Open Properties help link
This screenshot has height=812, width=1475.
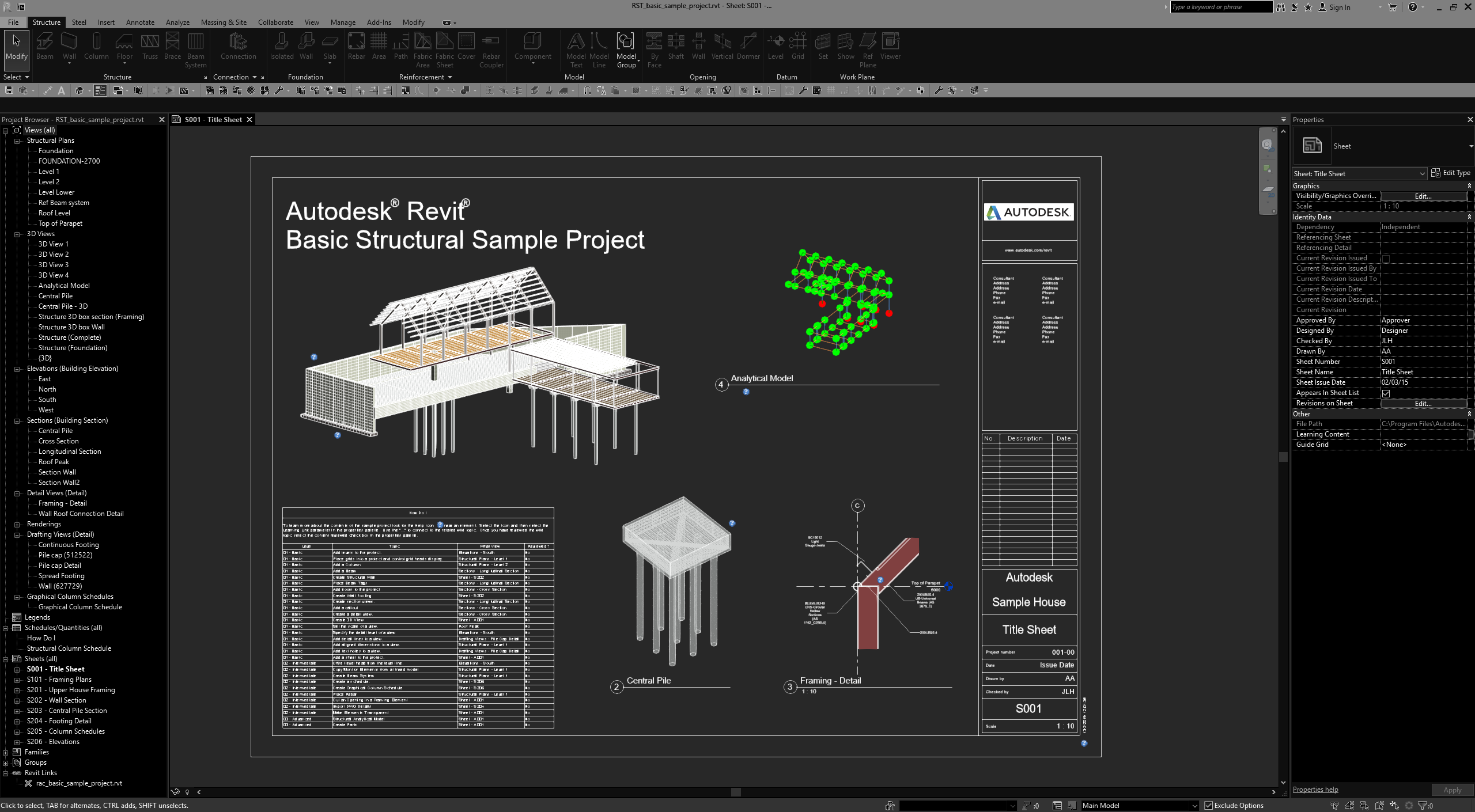pos(1315,789)
